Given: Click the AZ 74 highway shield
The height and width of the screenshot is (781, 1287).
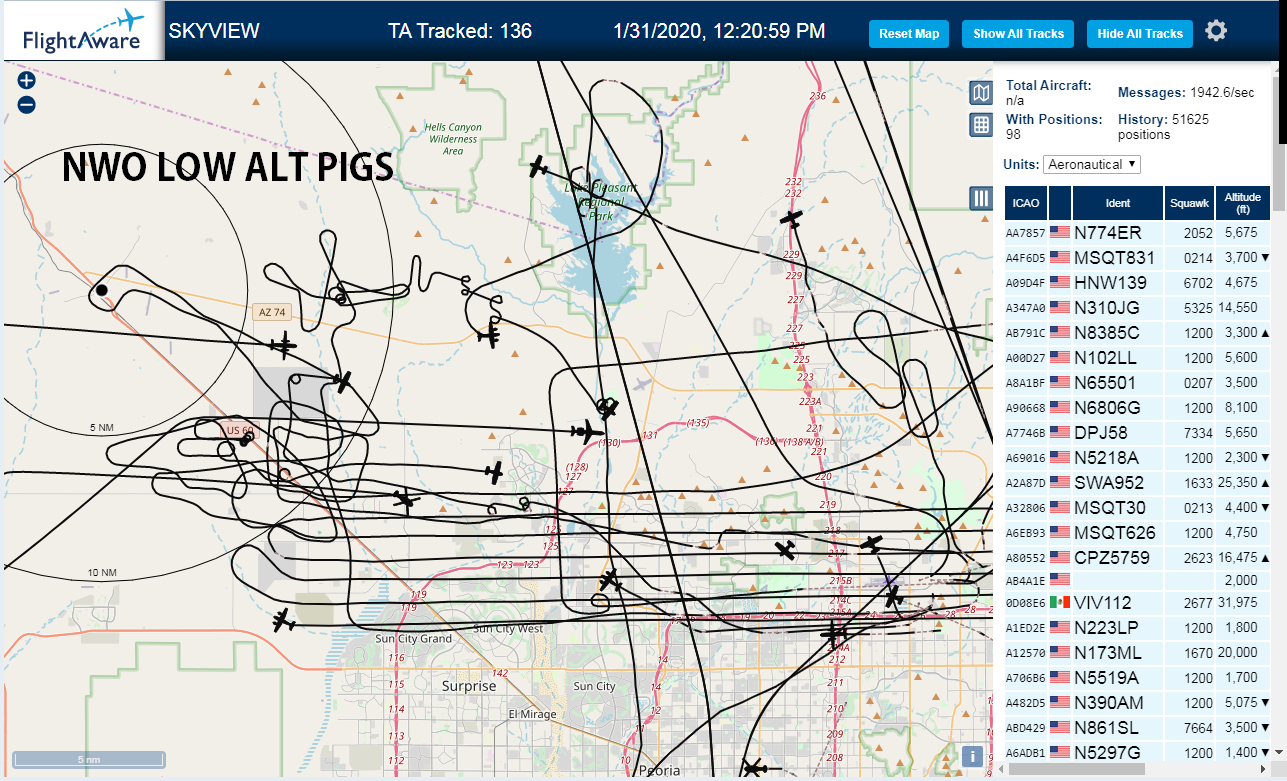Looking at the screenshot, I should tap(272, 312).
